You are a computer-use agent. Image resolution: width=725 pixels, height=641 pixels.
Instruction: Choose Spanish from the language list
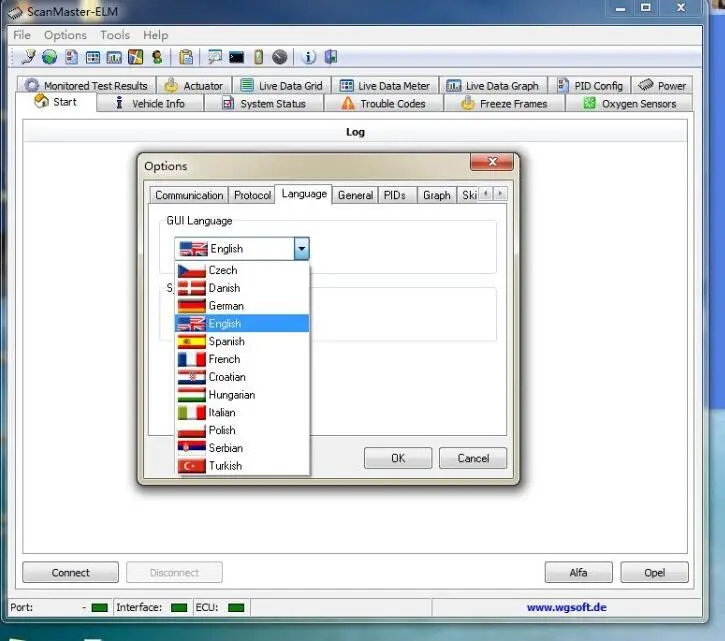pos(242,341)
